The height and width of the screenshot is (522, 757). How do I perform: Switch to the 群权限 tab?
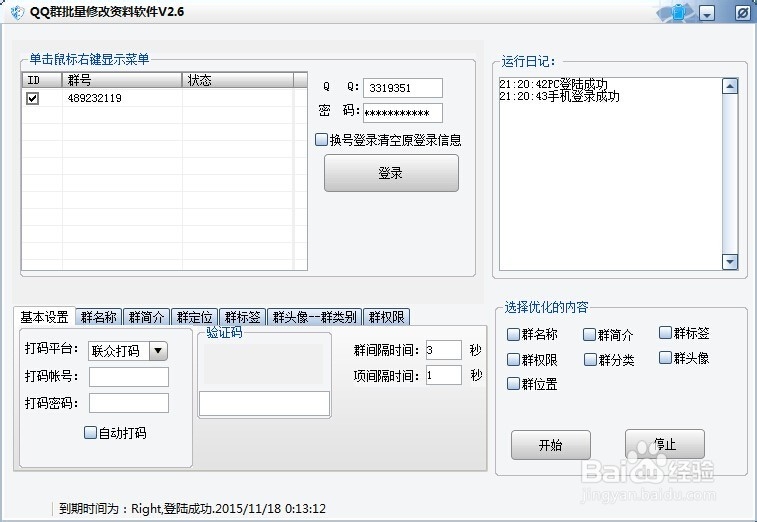(x=386, y=317)
